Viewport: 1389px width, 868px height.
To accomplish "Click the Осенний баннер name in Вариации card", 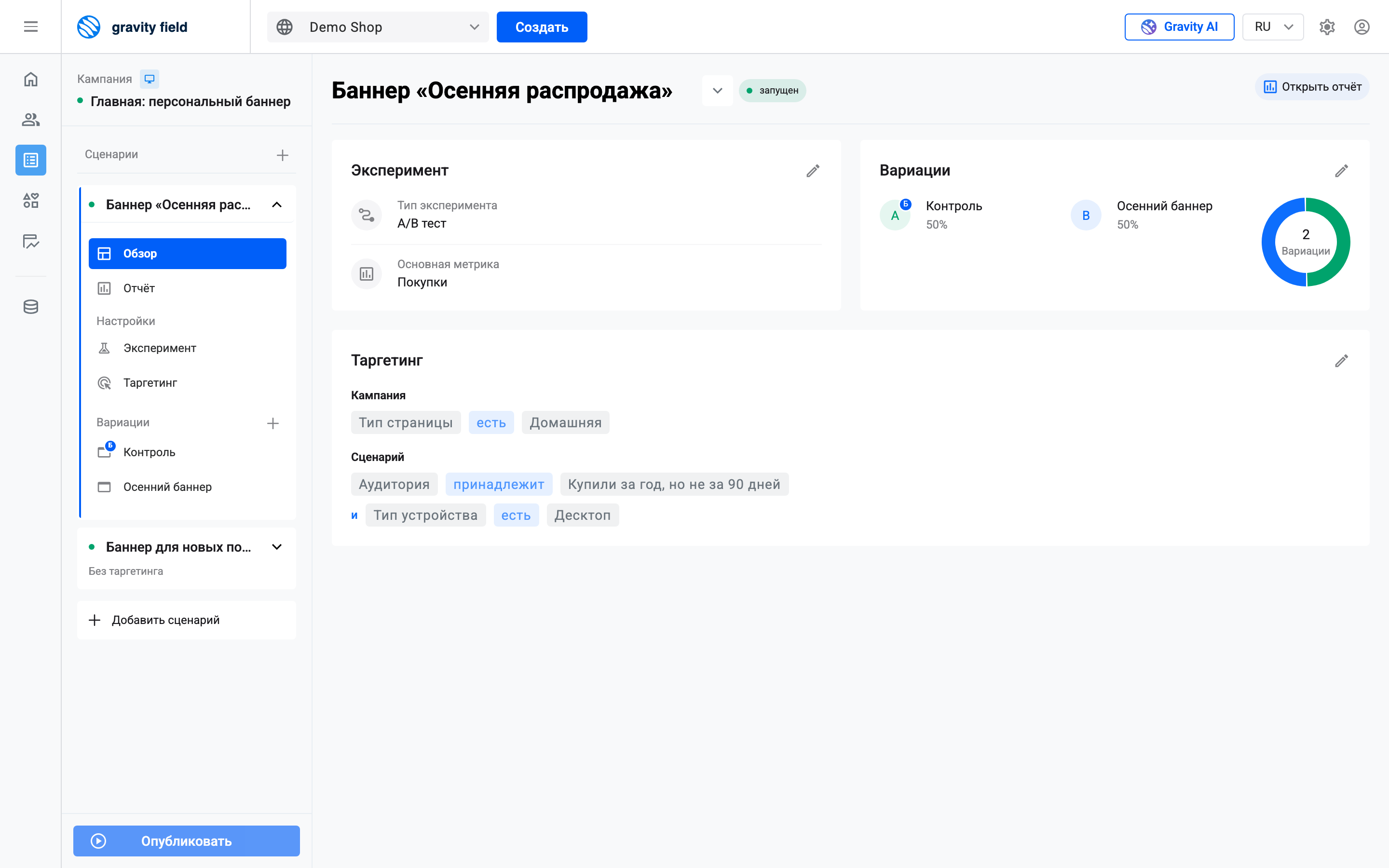I will (x=1165, y=206).
